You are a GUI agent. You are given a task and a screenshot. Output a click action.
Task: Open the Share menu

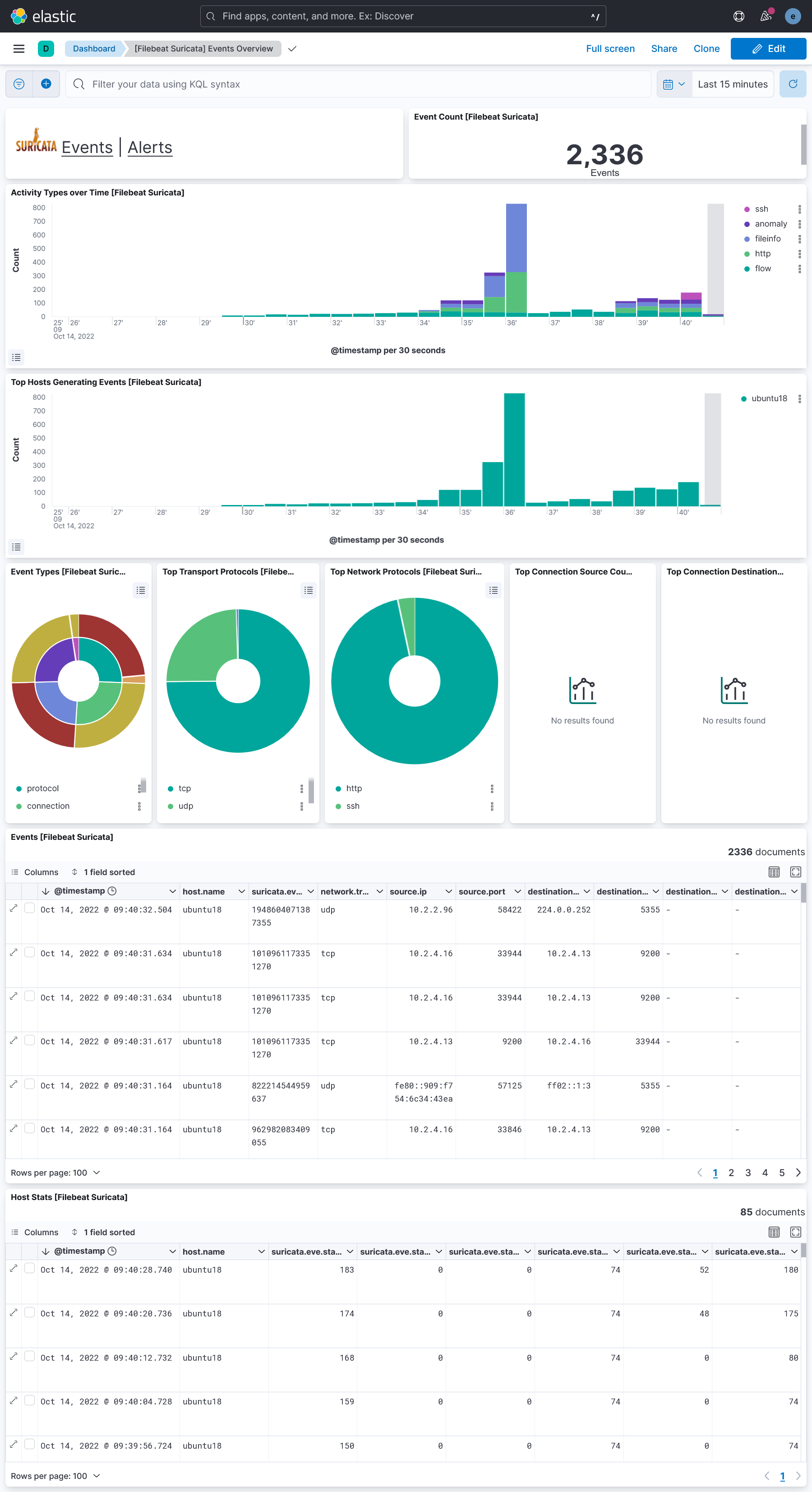pos(664,49)
